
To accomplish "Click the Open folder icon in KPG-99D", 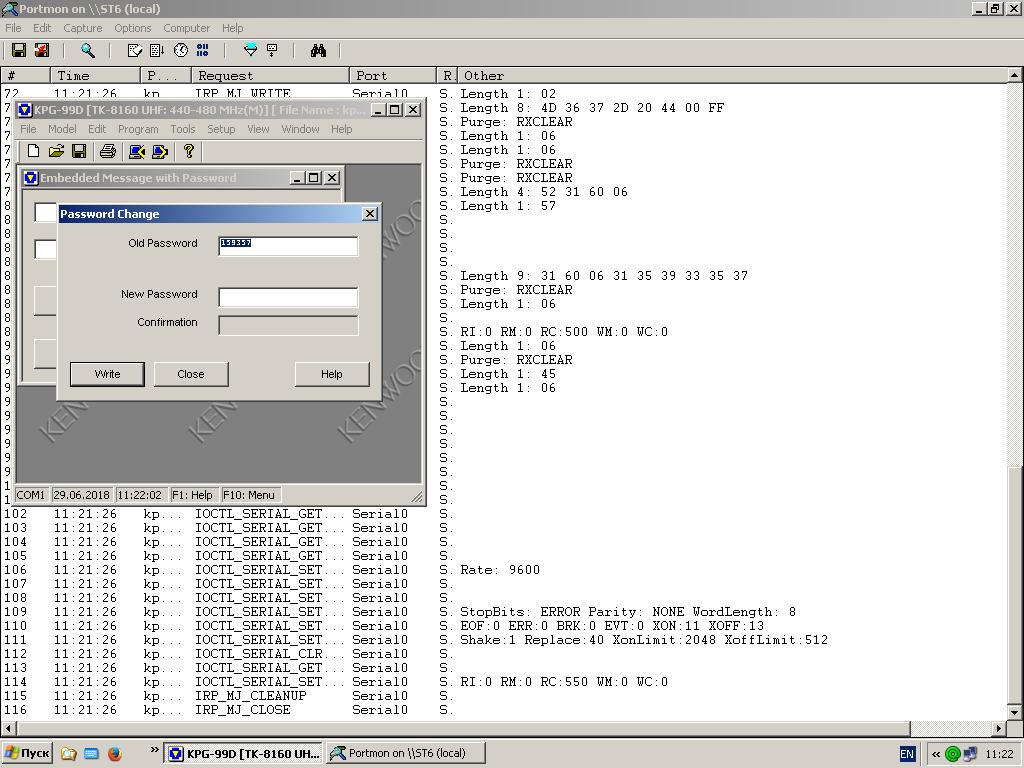I will 56,152.
